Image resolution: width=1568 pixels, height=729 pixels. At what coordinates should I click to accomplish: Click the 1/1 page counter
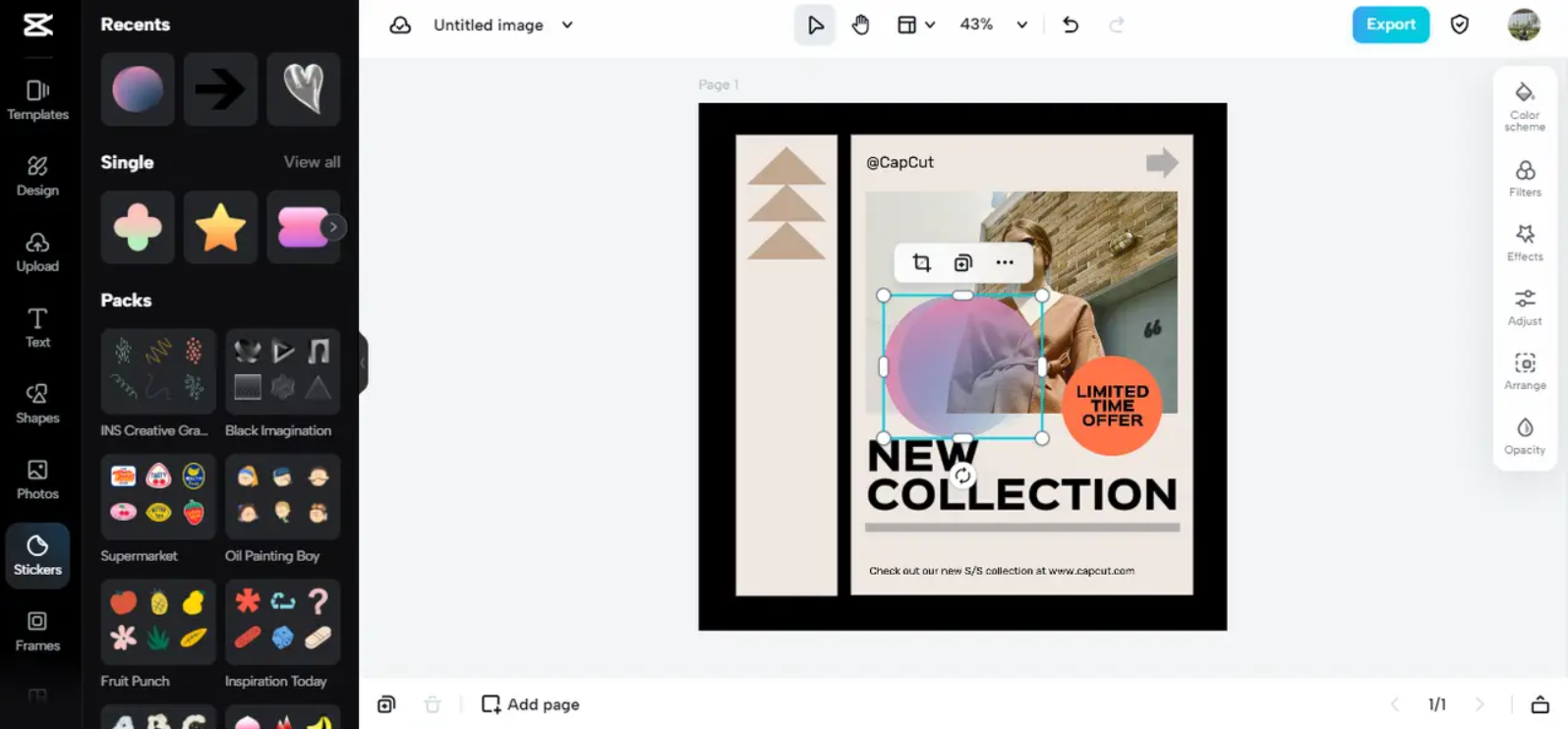point(1436,704)
